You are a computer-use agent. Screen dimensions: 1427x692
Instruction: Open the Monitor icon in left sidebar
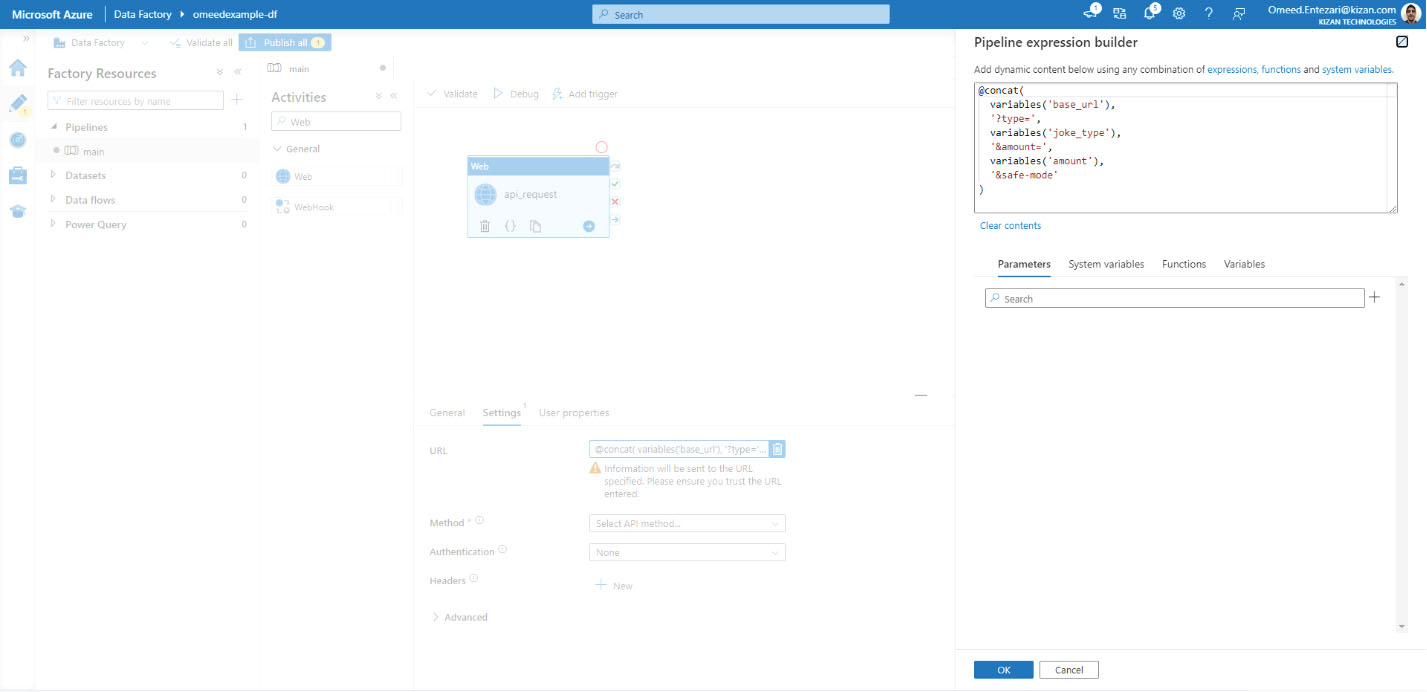pos(17,140)
